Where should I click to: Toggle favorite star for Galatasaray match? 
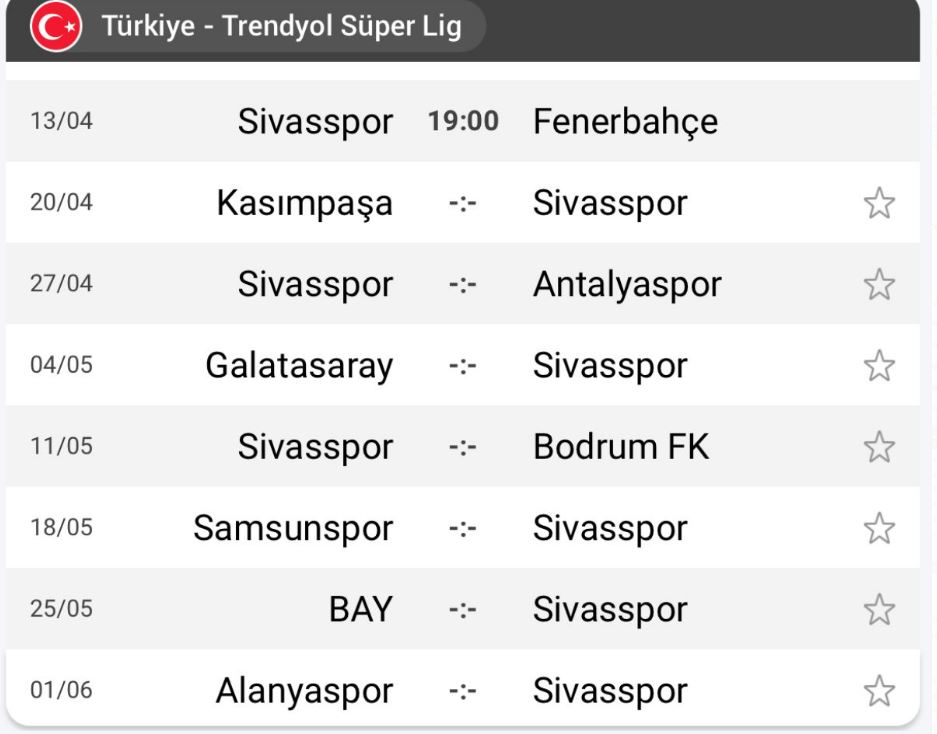coord(878,366)
